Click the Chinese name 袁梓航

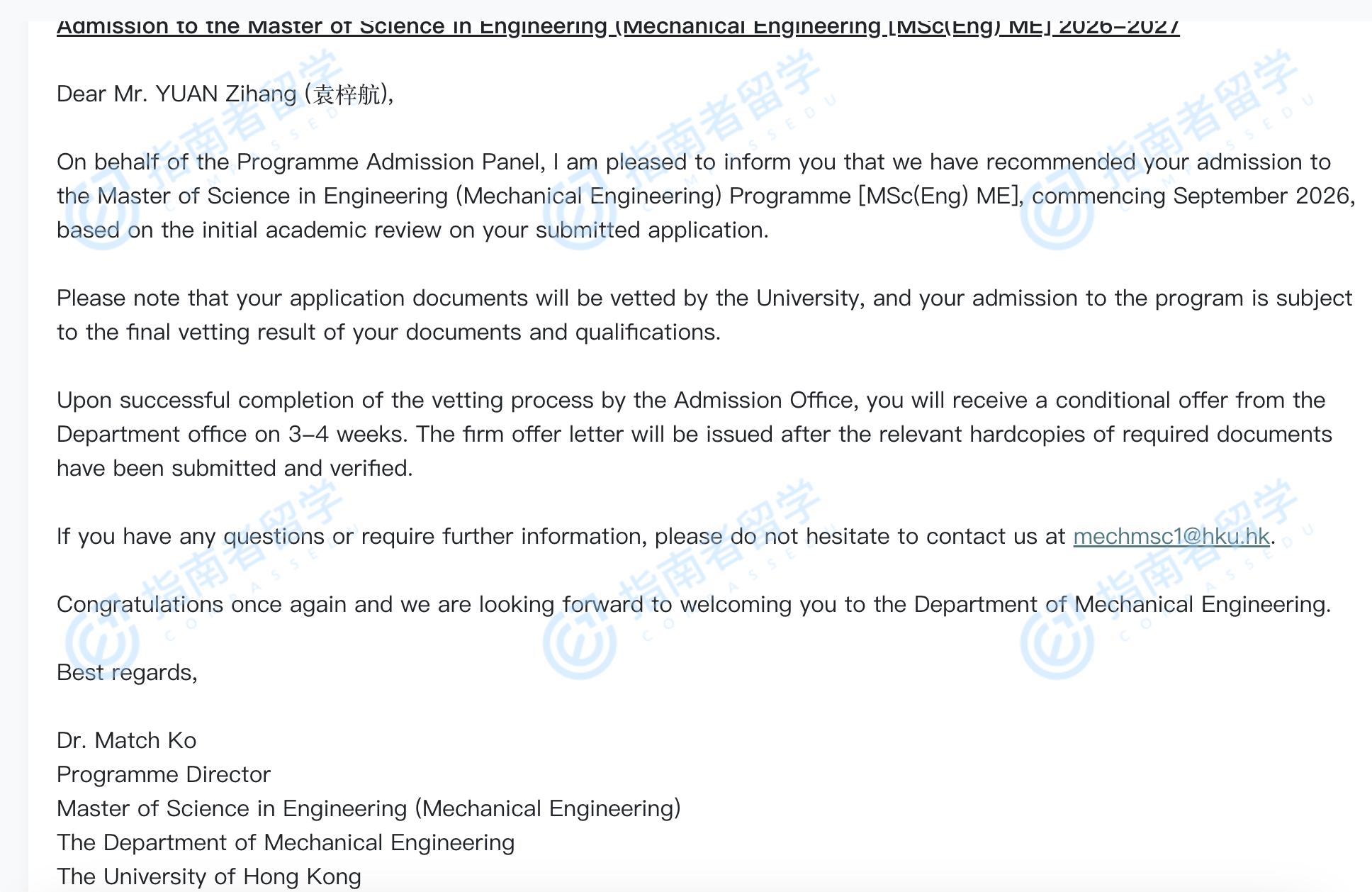pos(347,94)
